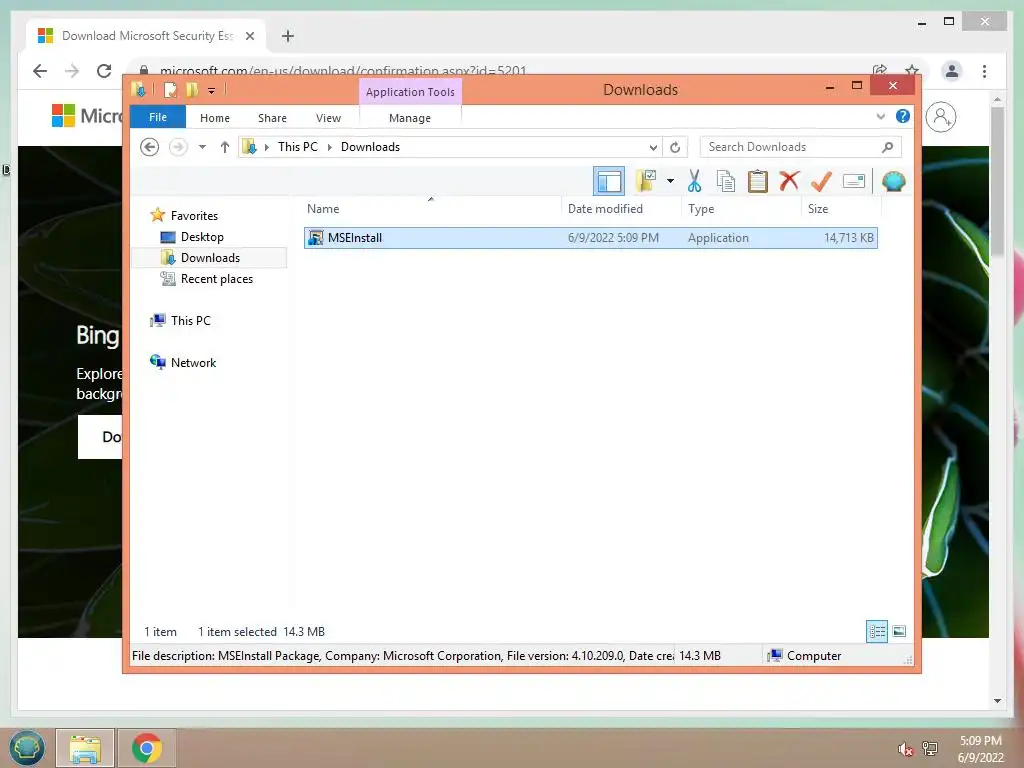Open Recent places in navigation pane
The width and height of the screenshot is (1024, 768).
[x=216, y=279]
